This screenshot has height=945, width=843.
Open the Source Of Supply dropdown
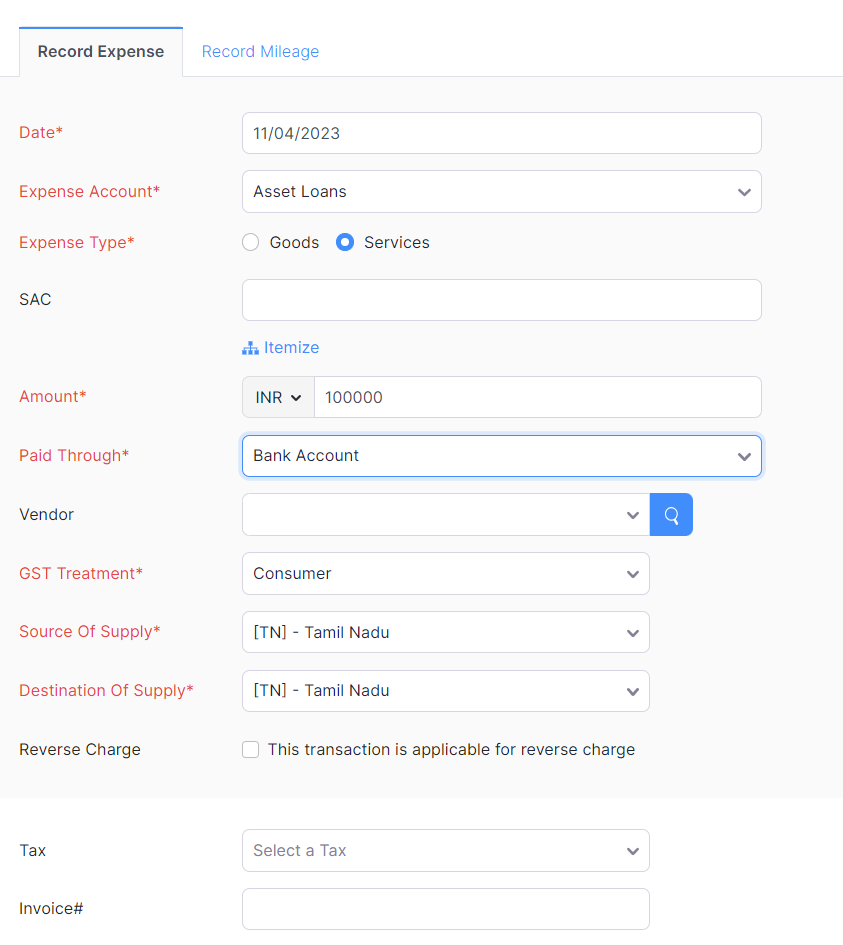click(632, 632)
